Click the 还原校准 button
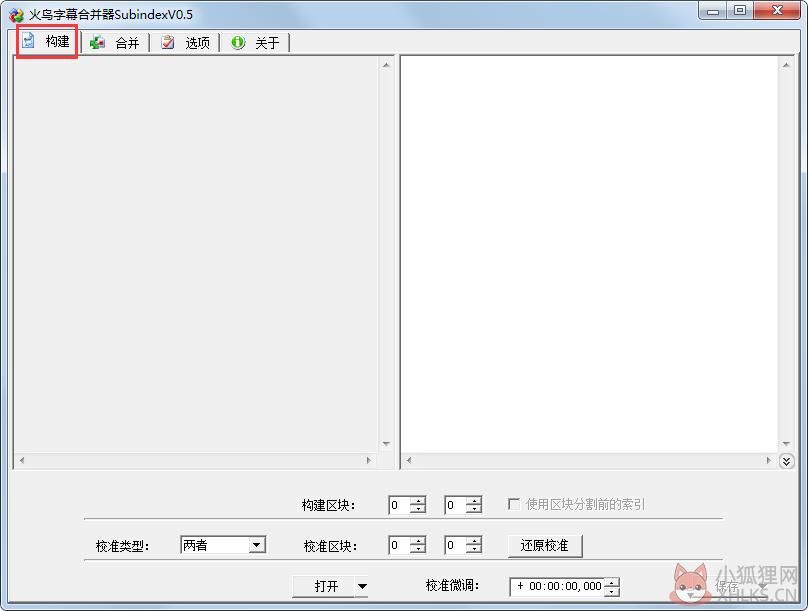This screenshot has height=611, width=808. pyautogui.click(x=545, y=546)
